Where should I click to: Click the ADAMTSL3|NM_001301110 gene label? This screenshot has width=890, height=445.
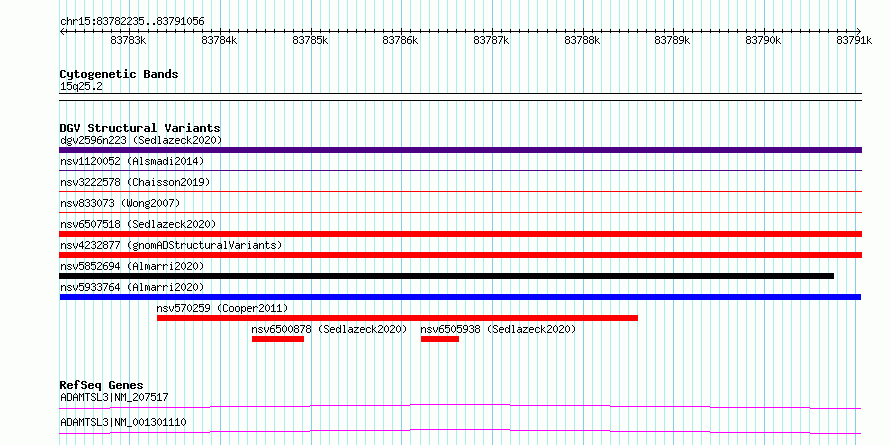pyautogui.click(x=123, y=422)
